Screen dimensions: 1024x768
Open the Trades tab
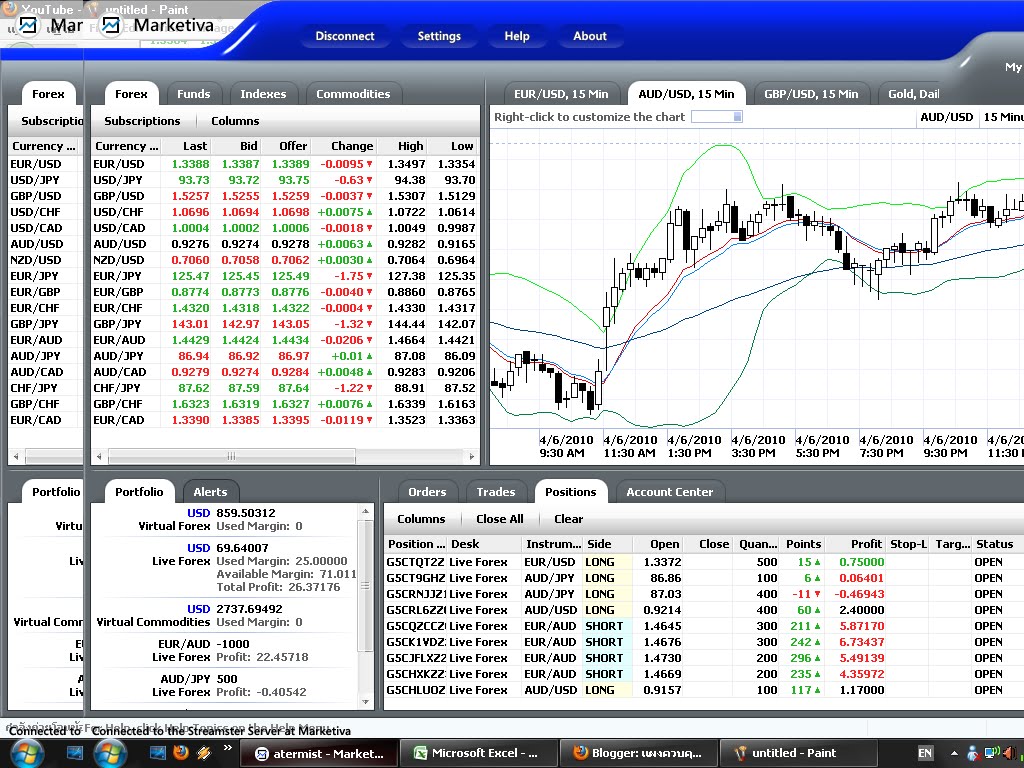496,492
